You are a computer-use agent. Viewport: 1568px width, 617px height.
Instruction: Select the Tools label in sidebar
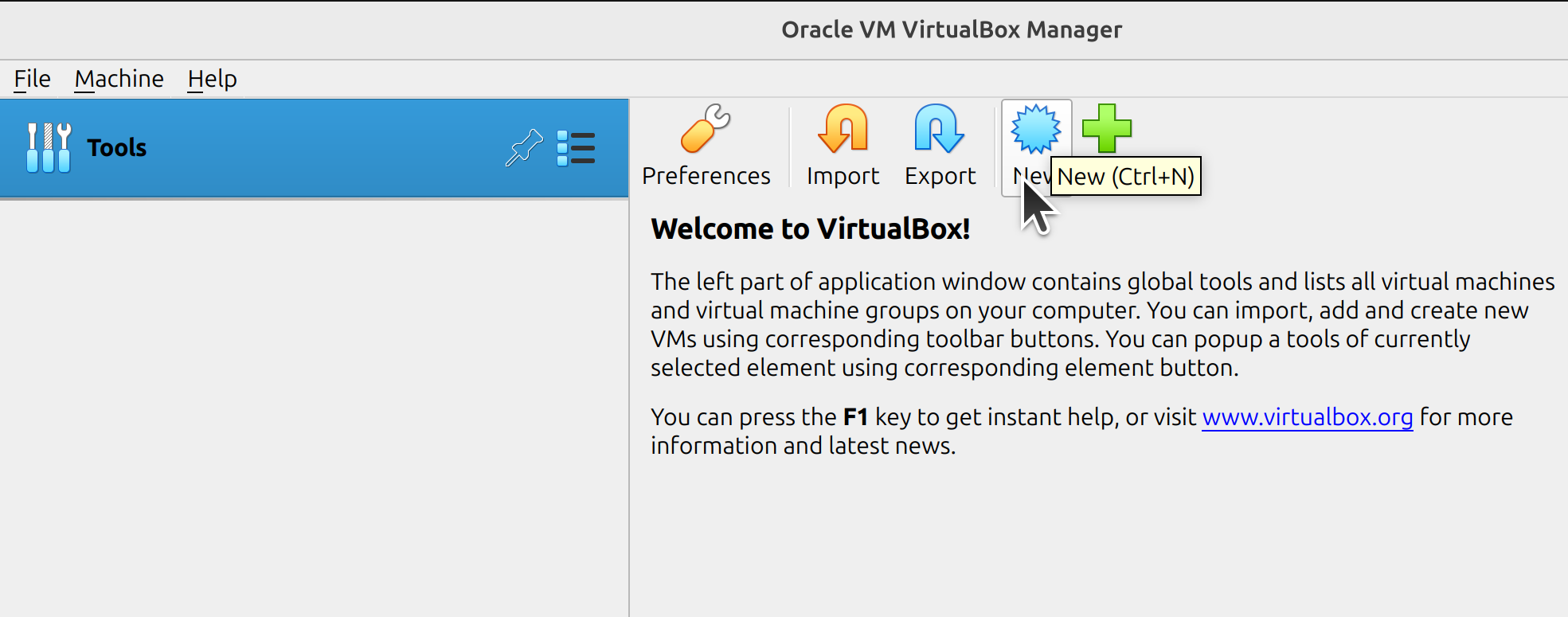[x=117, y=148]
